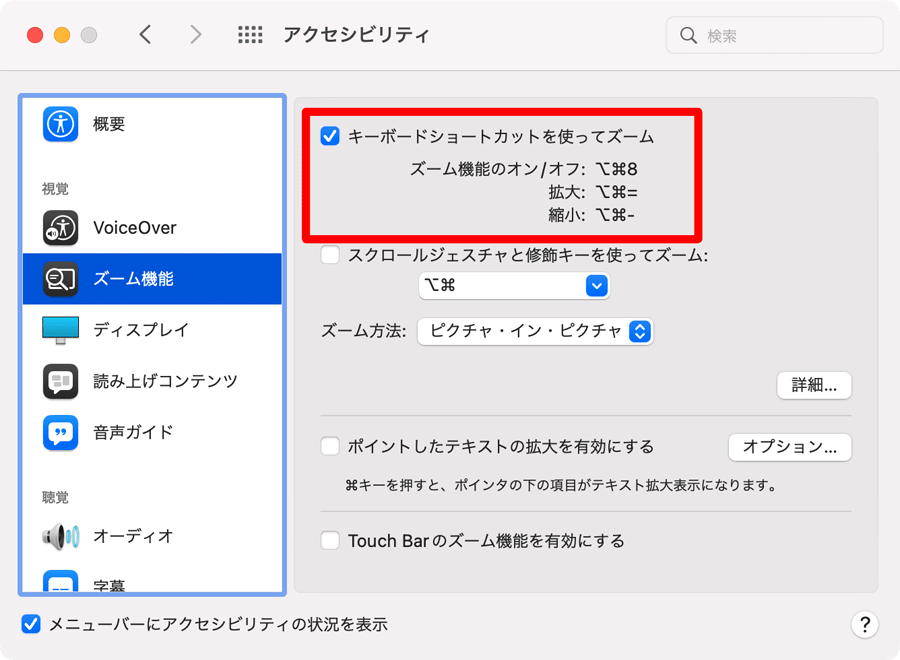Click the search magnifier icon
Viewport: 900px width, 660px height.
pyautogui.click(x=688, y=36)
